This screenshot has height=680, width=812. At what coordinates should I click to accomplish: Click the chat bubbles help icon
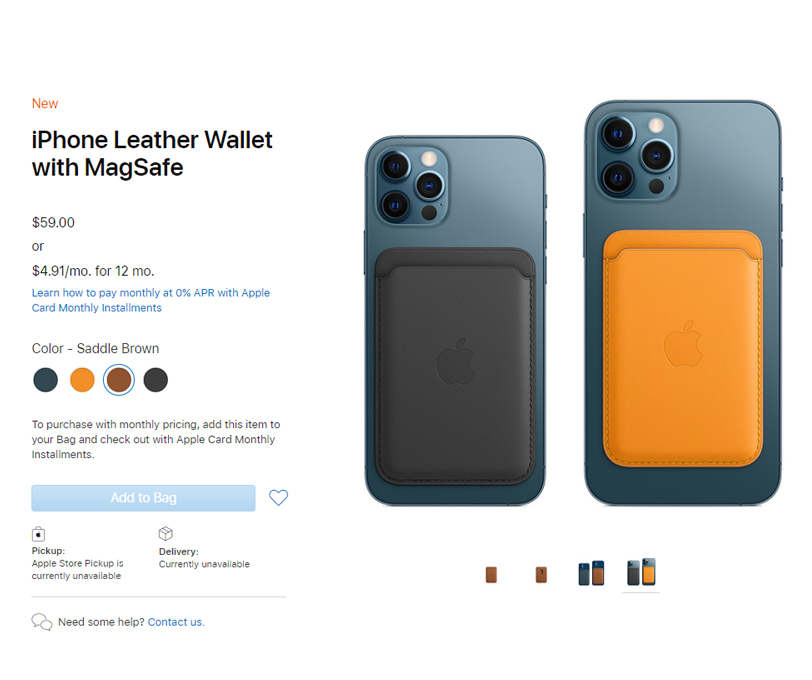42,621
